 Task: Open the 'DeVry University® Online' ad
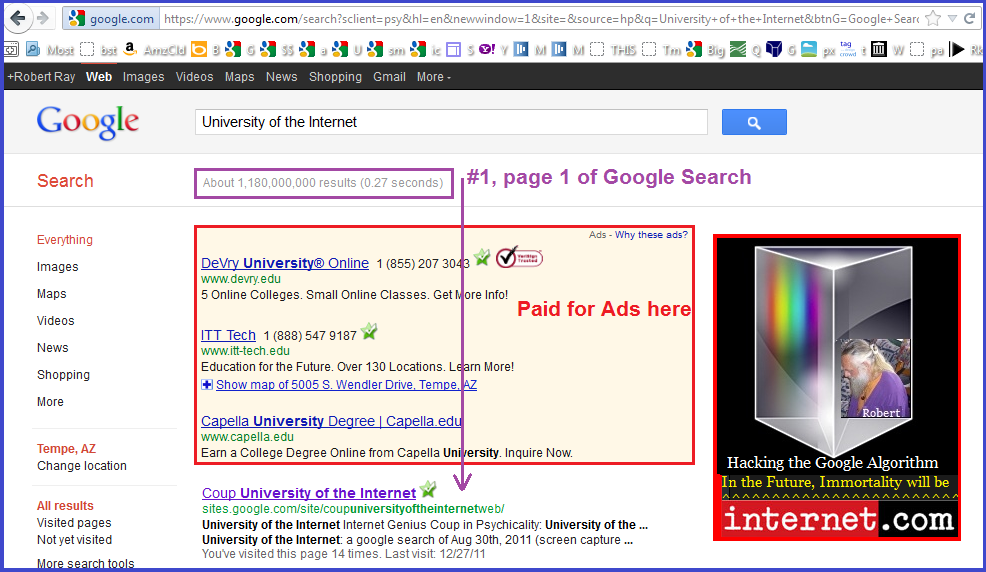tap(285, 263)
